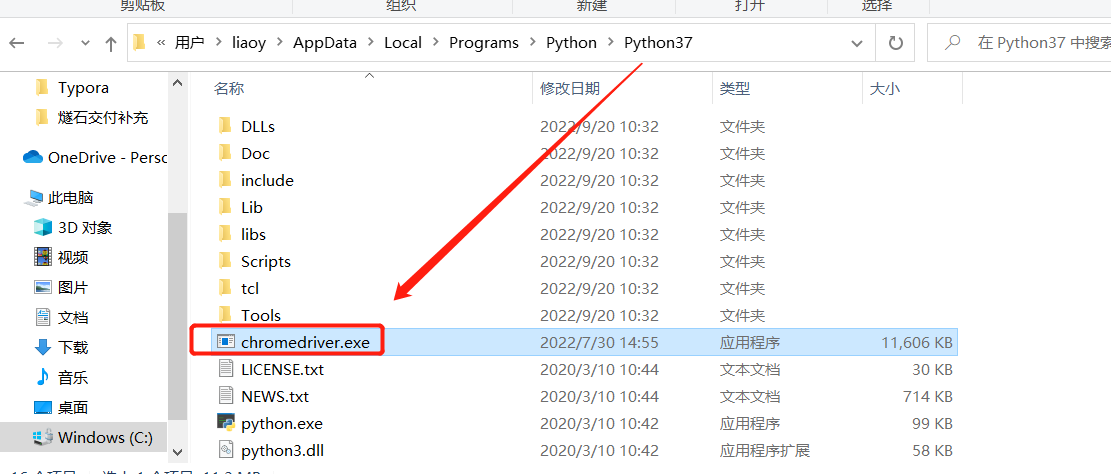Open recent locations dropdown chevron
The width and height of the screenshot is (1111, 474).
[86, 43]
